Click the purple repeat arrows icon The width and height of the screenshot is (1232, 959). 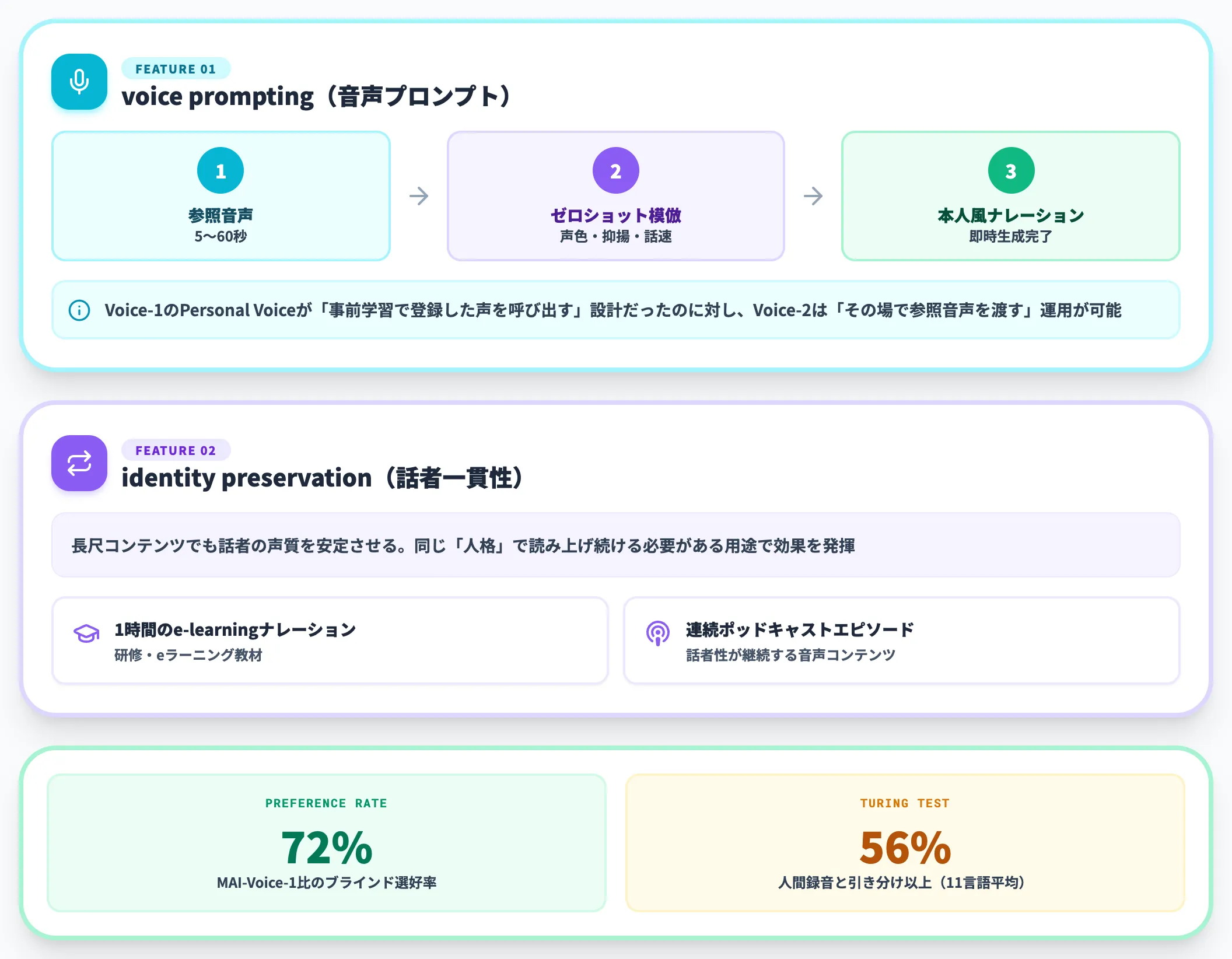point(79,463)
